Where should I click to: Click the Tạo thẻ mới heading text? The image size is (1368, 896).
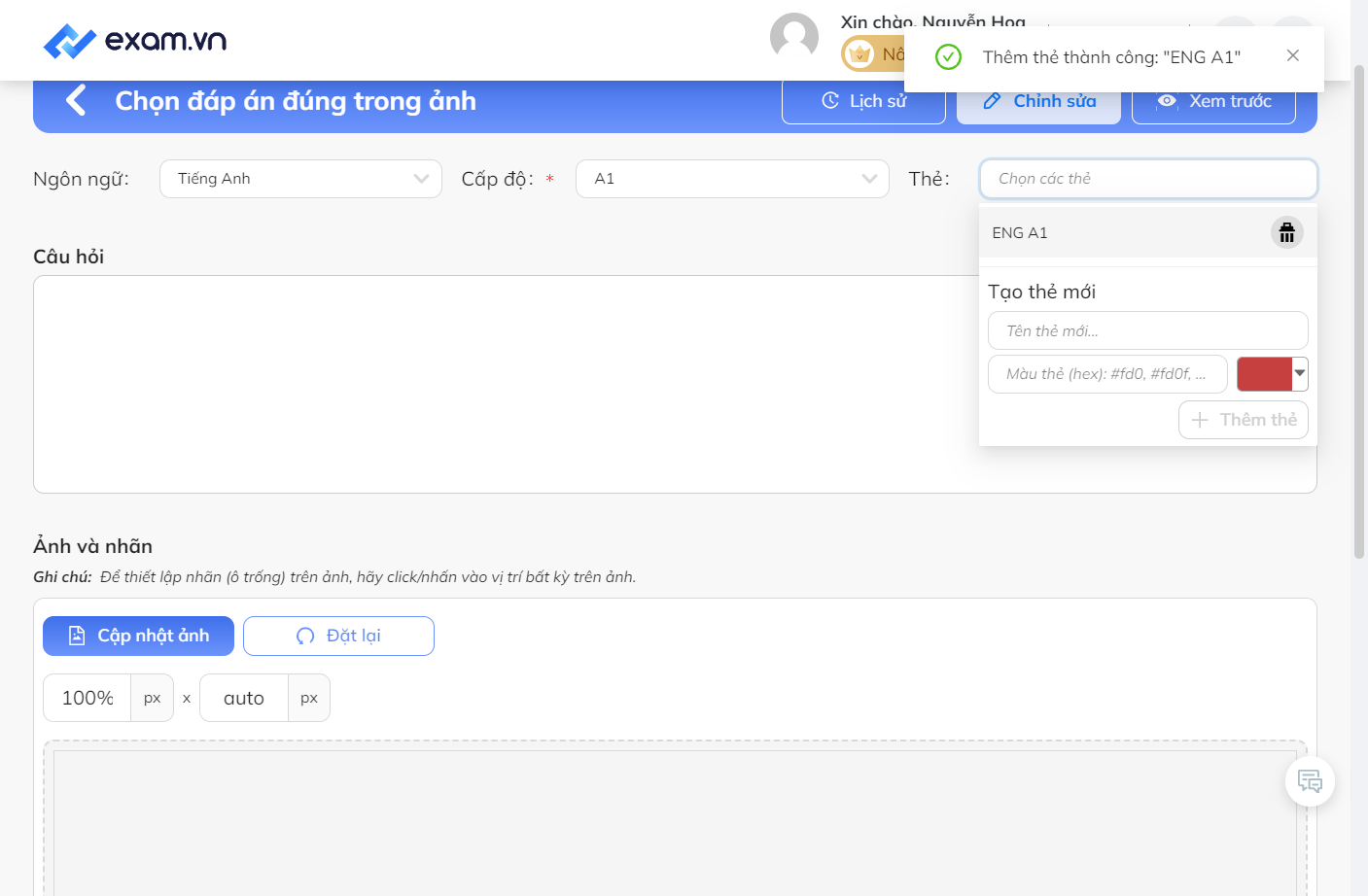click(1041, 292)
